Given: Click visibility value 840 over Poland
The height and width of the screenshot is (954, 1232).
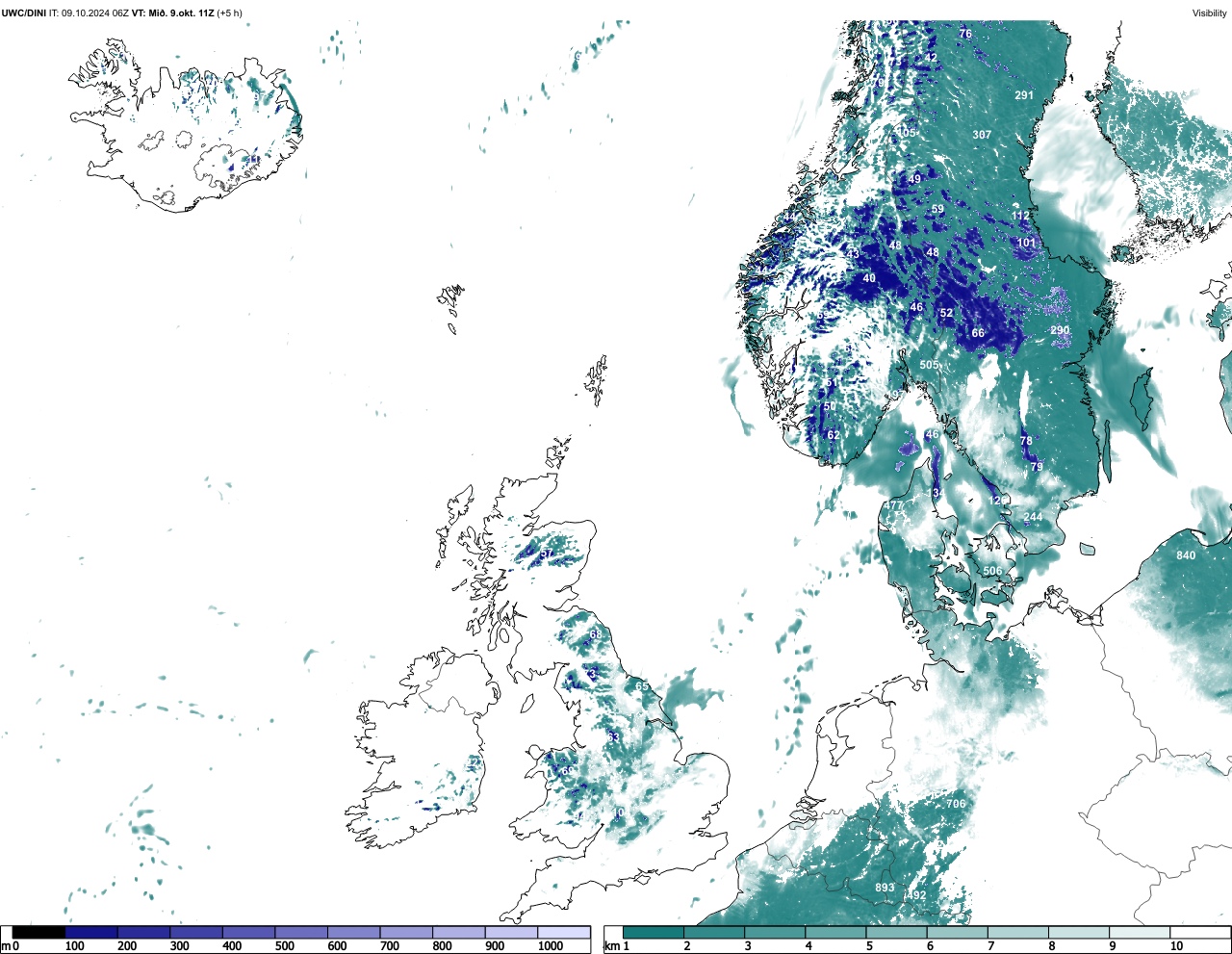Looking at the screenshot, I should coord(1186,555).
